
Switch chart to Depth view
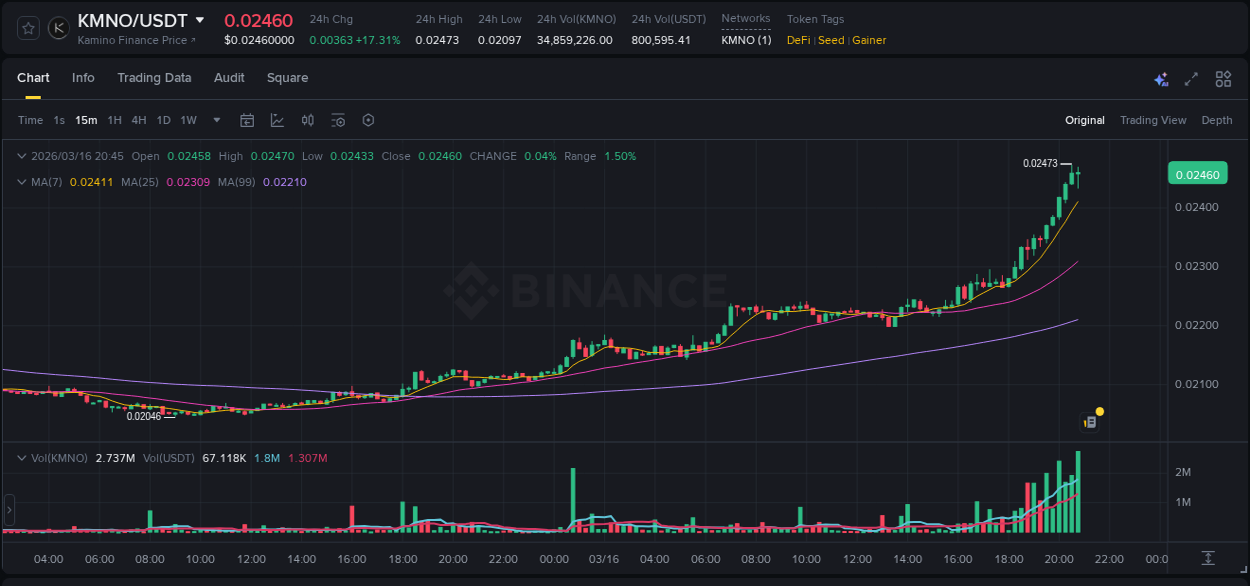(1217, 120)
